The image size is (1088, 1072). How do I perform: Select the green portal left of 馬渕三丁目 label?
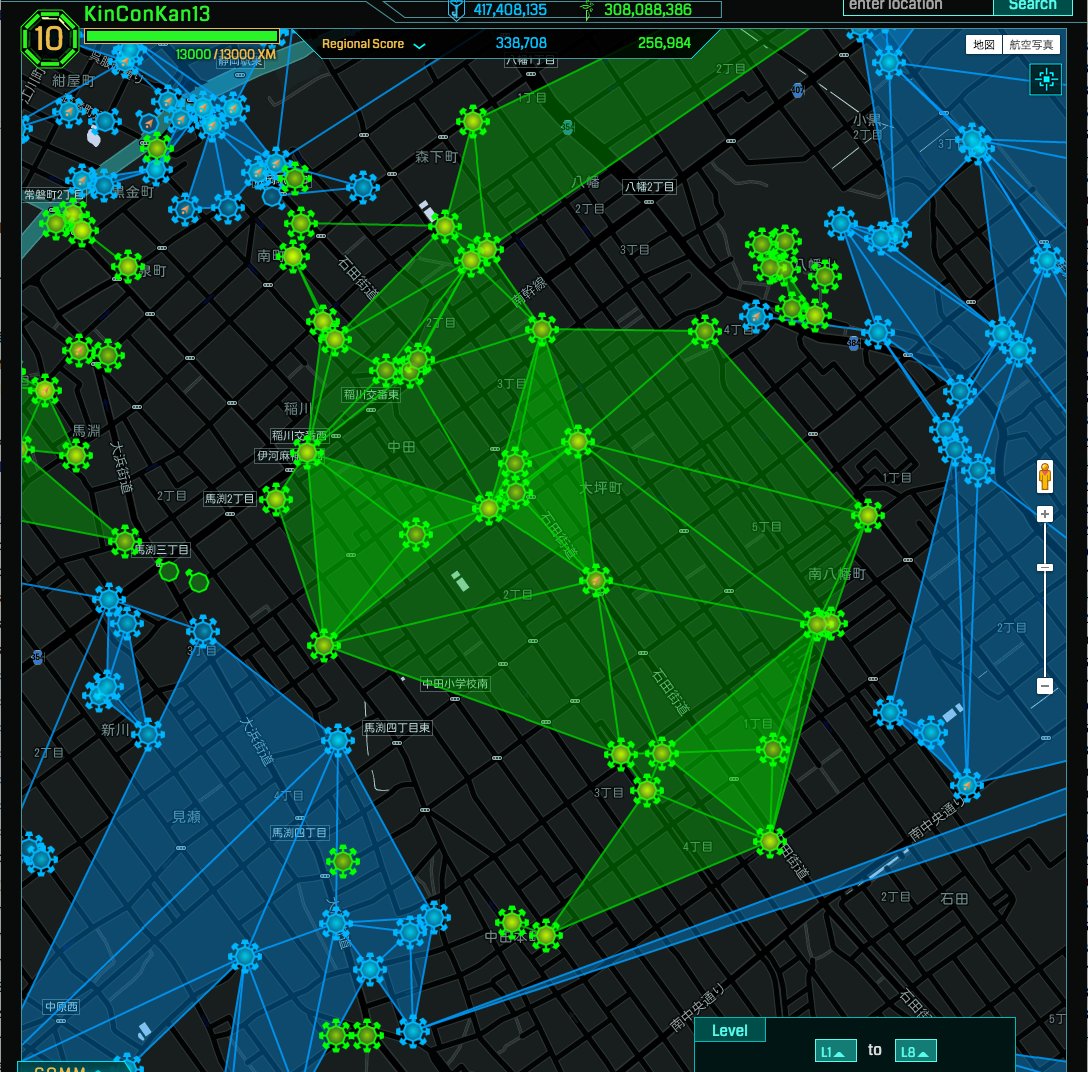click(124, 541)
